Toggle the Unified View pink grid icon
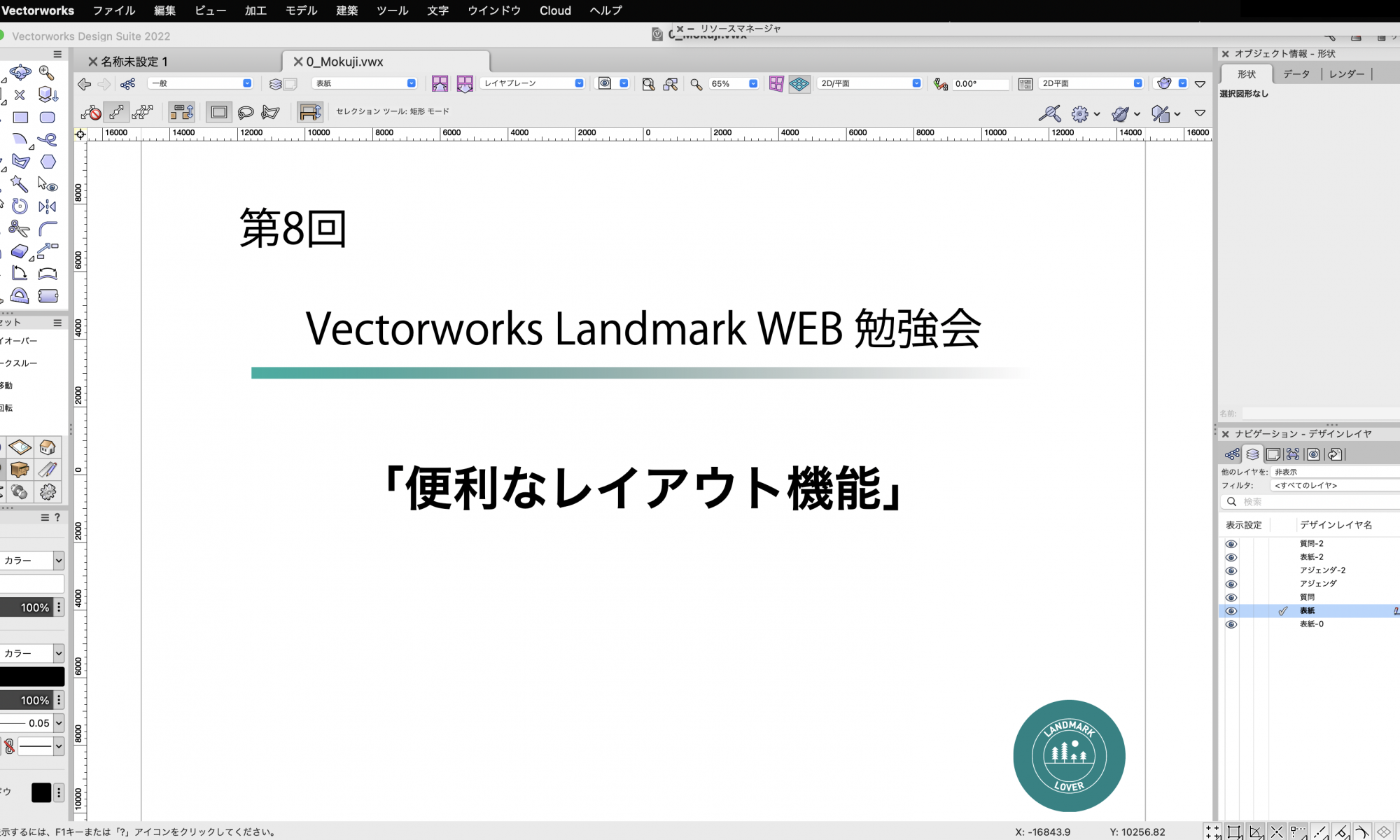 pos(776,84)
